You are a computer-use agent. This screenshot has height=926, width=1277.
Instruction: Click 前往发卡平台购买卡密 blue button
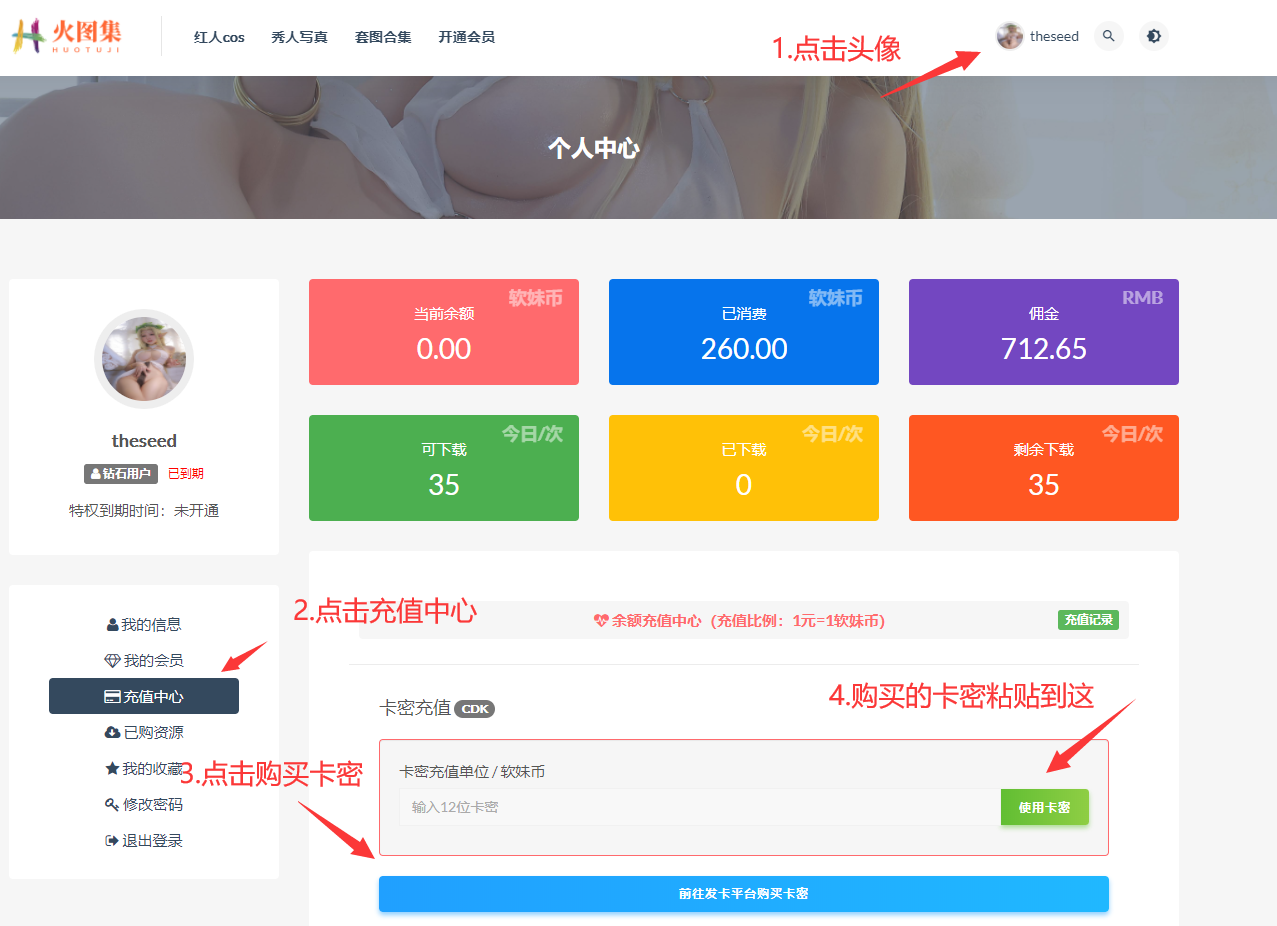[x=743, y=894]
